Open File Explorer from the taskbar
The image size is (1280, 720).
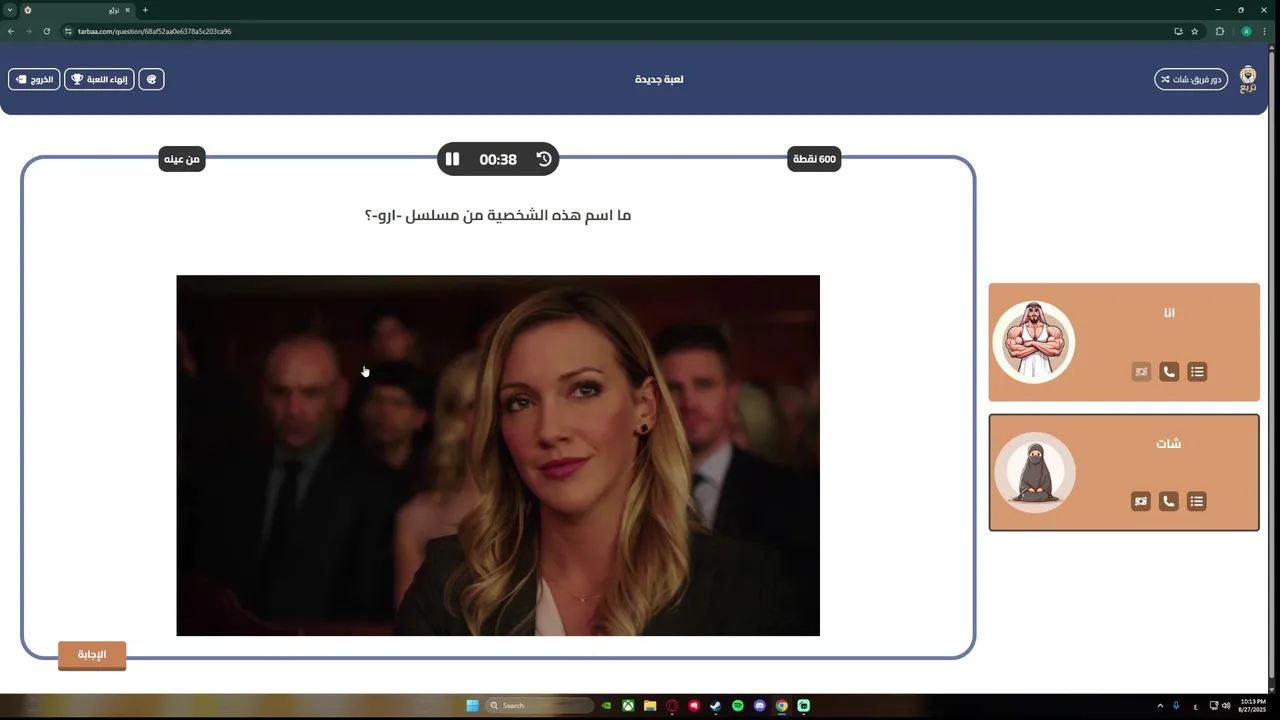point(650,705)
